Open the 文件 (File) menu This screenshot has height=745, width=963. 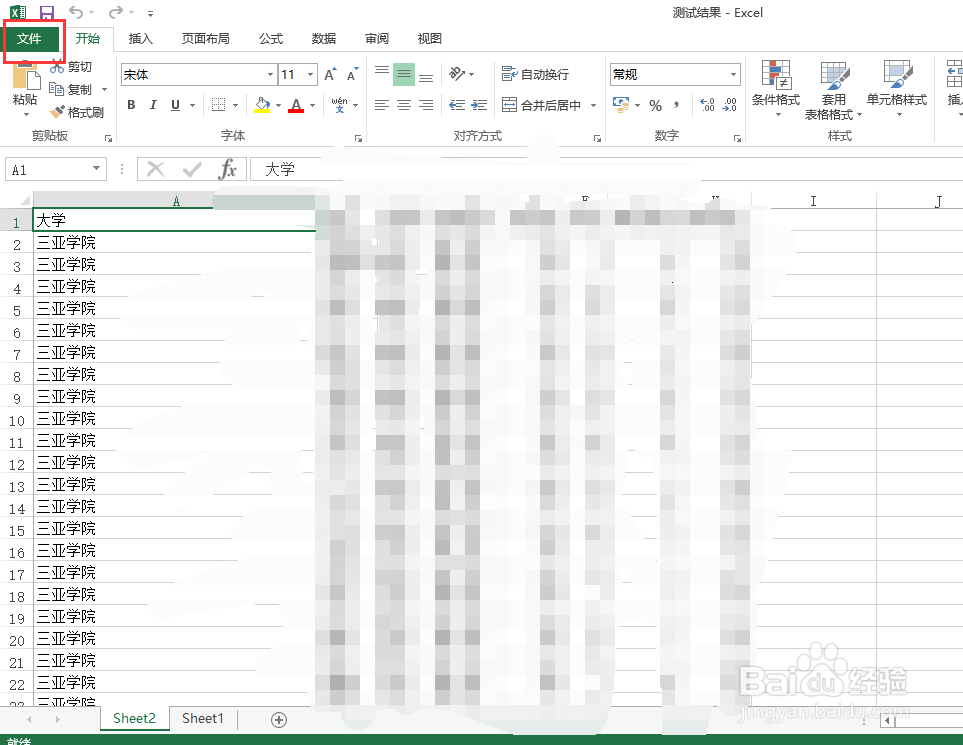coord(33,39)
